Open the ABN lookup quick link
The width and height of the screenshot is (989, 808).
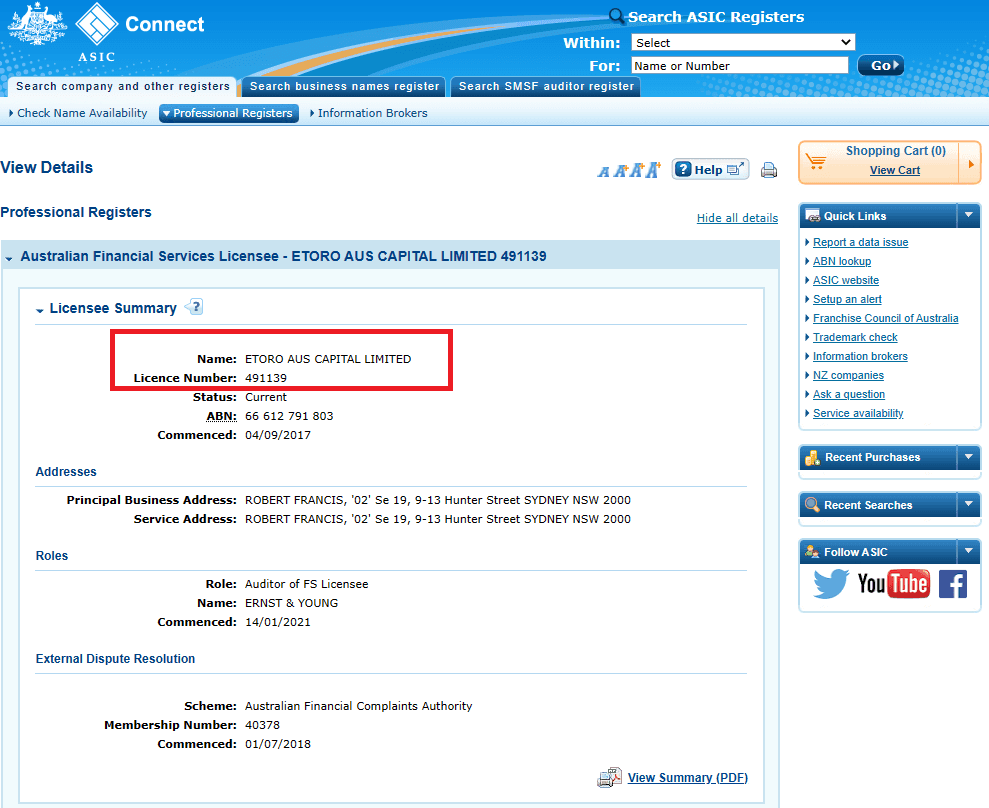(x=842, y=261)
